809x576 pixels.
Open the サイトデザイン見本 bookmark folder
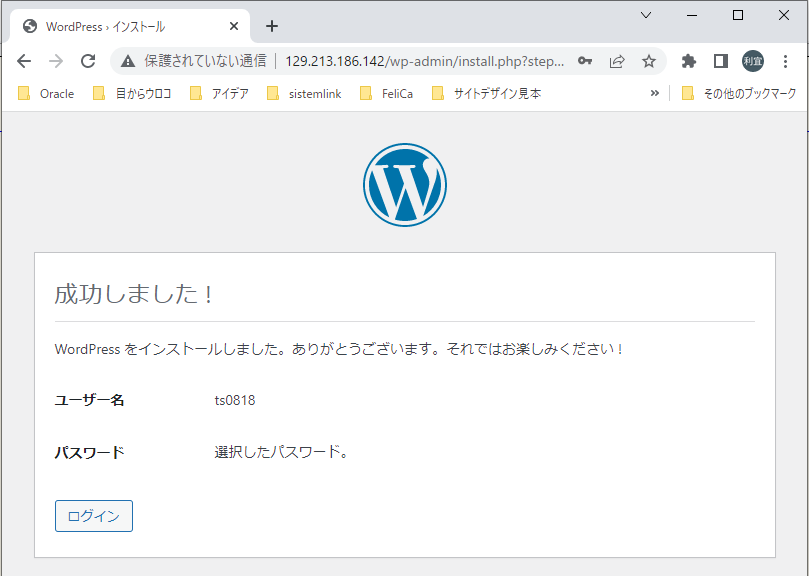click(x=487, y=93)
